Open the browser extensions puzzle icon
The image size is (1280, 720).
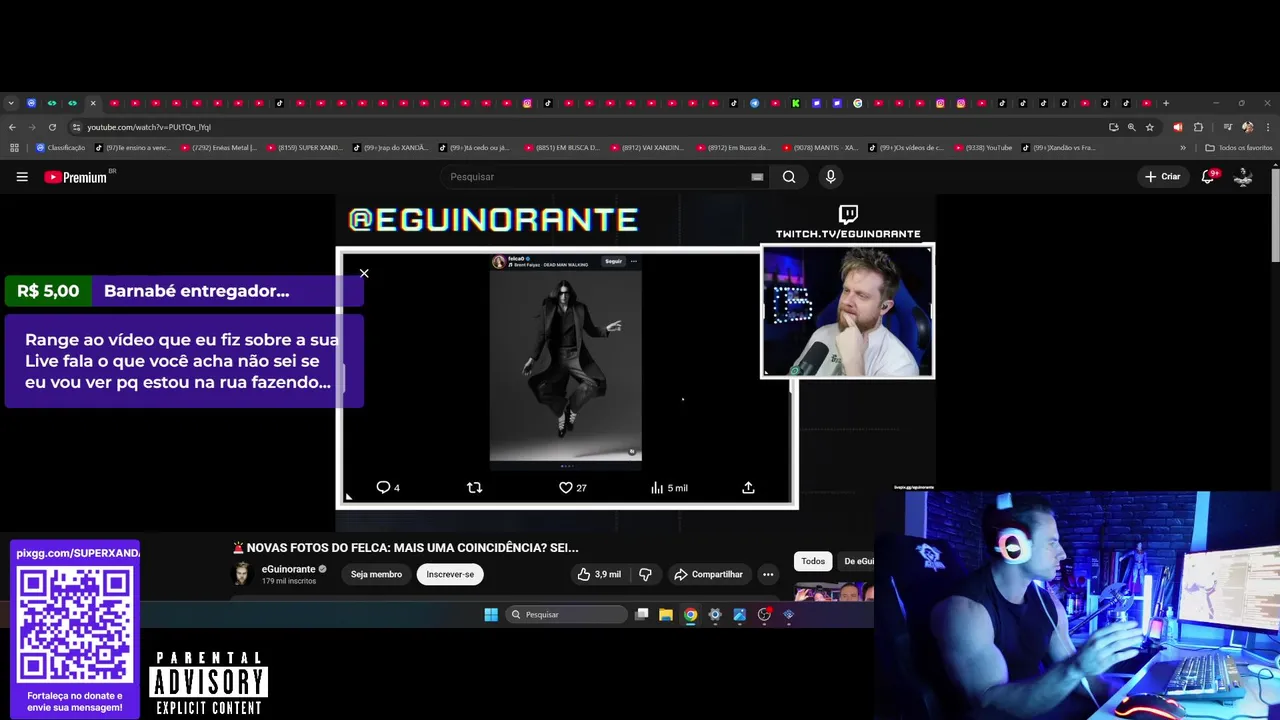pos(1198,127)
